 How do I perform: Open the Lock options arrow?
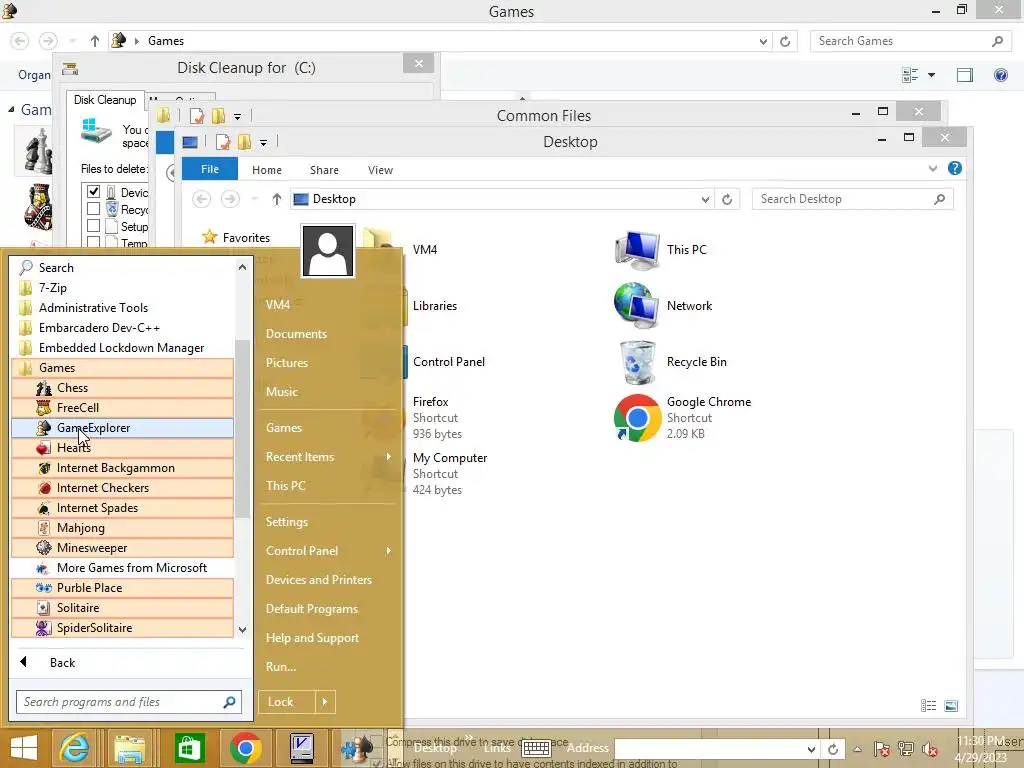(325, 702)
